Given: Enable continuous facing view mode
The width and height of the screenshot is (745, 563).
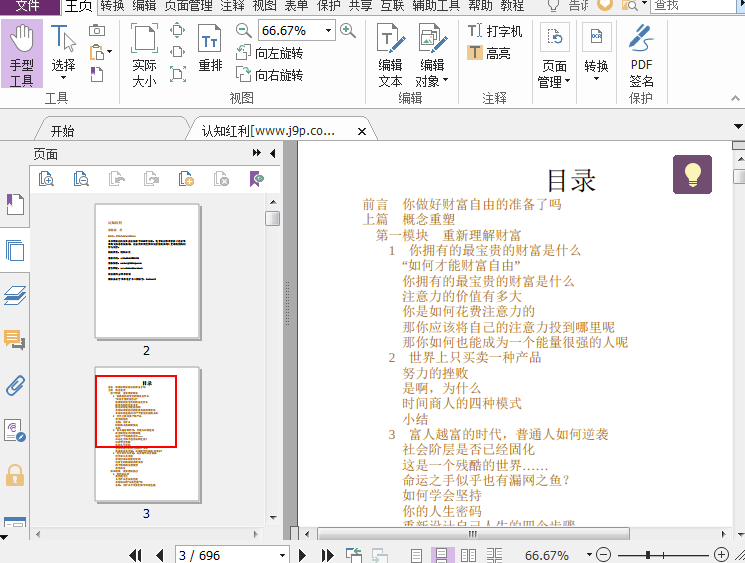Looking at the screenshot, I should 494,555.
